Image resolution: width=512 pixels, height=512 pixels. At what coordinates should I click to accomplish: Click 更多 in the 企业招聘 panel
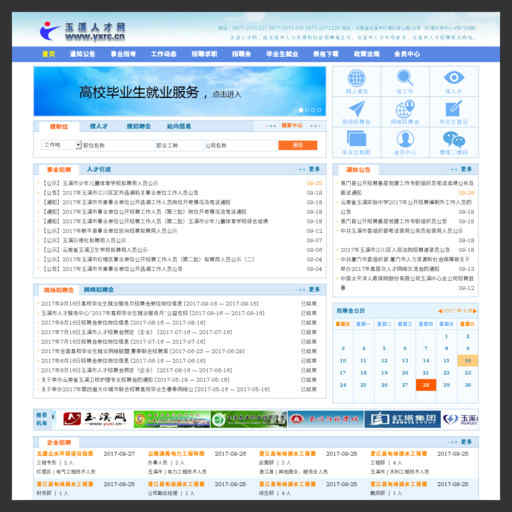[x=466, y=442]
